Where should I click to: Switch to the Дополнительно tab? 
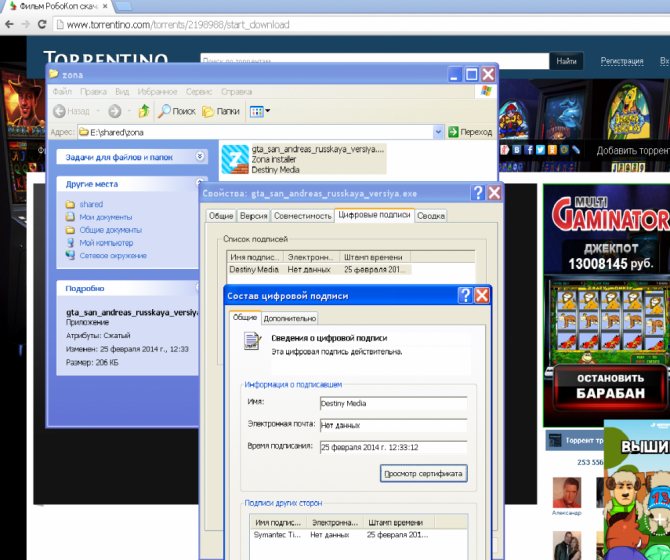(290, 318)
